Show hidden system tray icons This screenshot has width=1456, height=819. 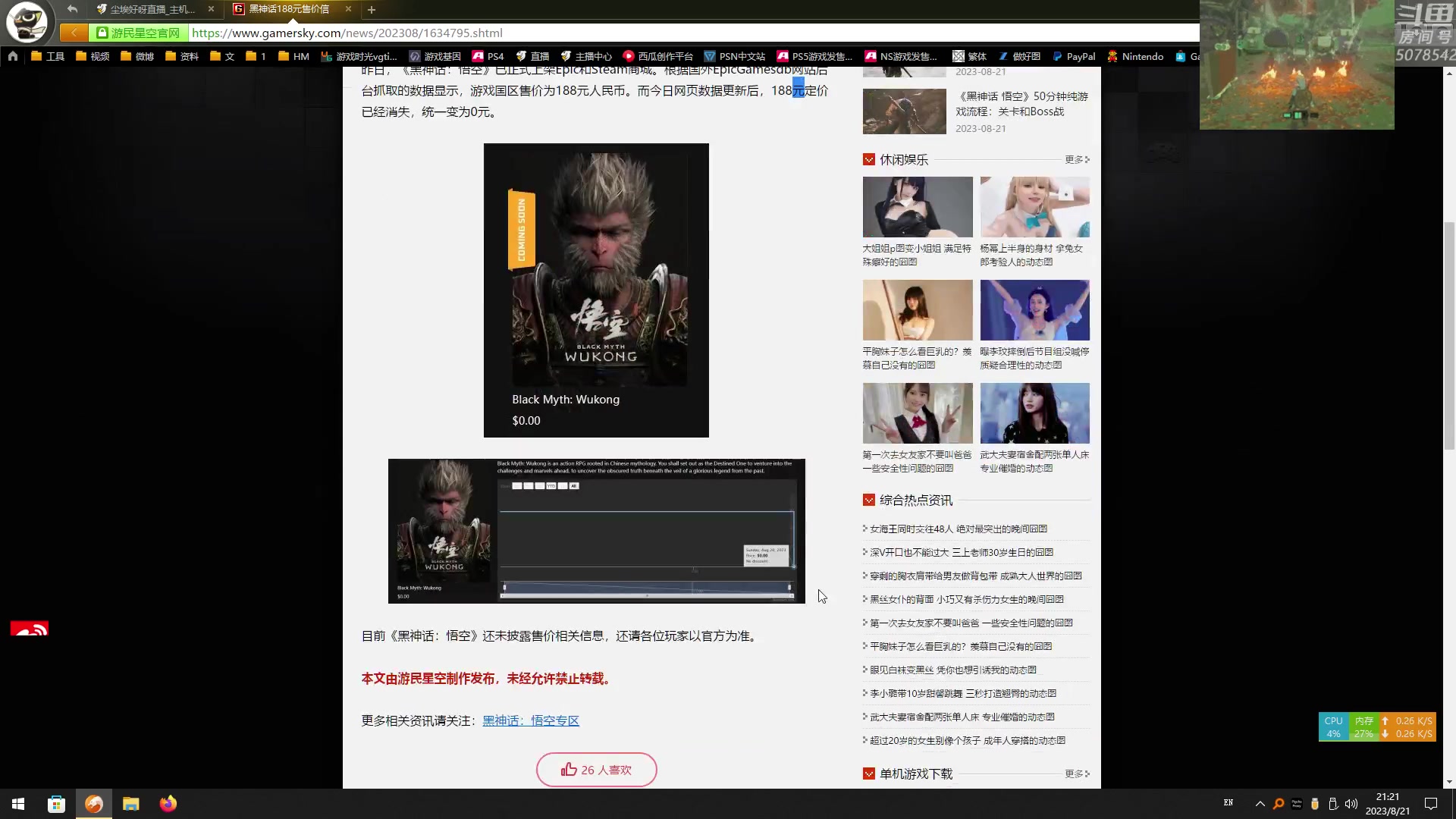[1260, 804]
